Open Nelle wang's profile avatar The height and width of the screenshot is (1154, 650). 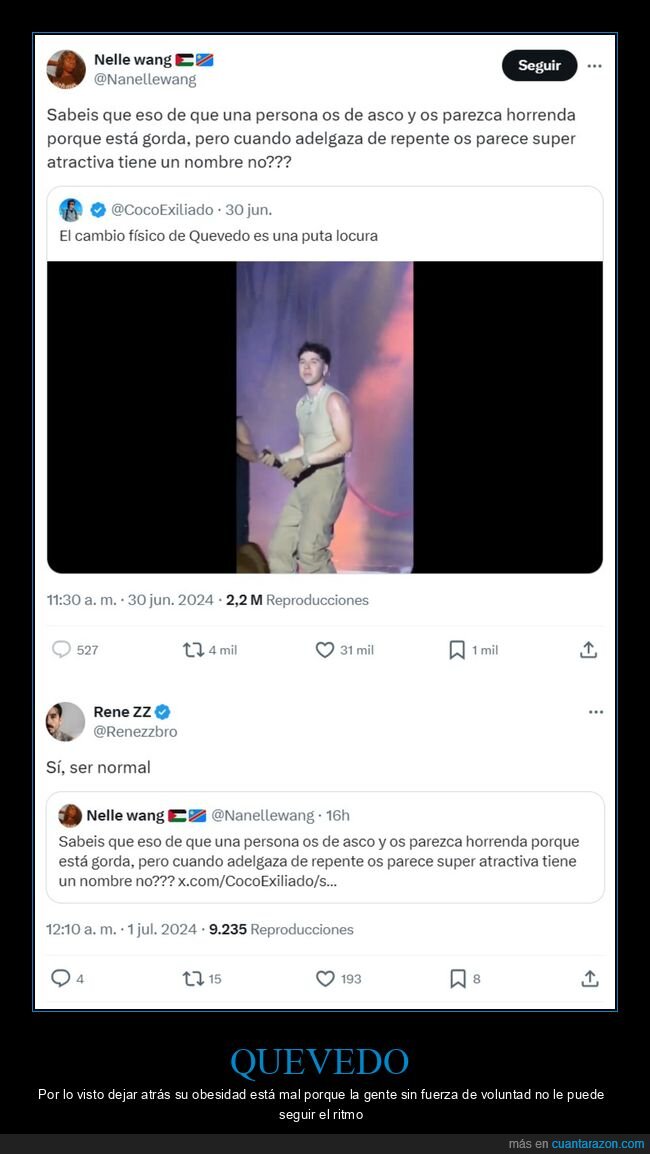66,69
